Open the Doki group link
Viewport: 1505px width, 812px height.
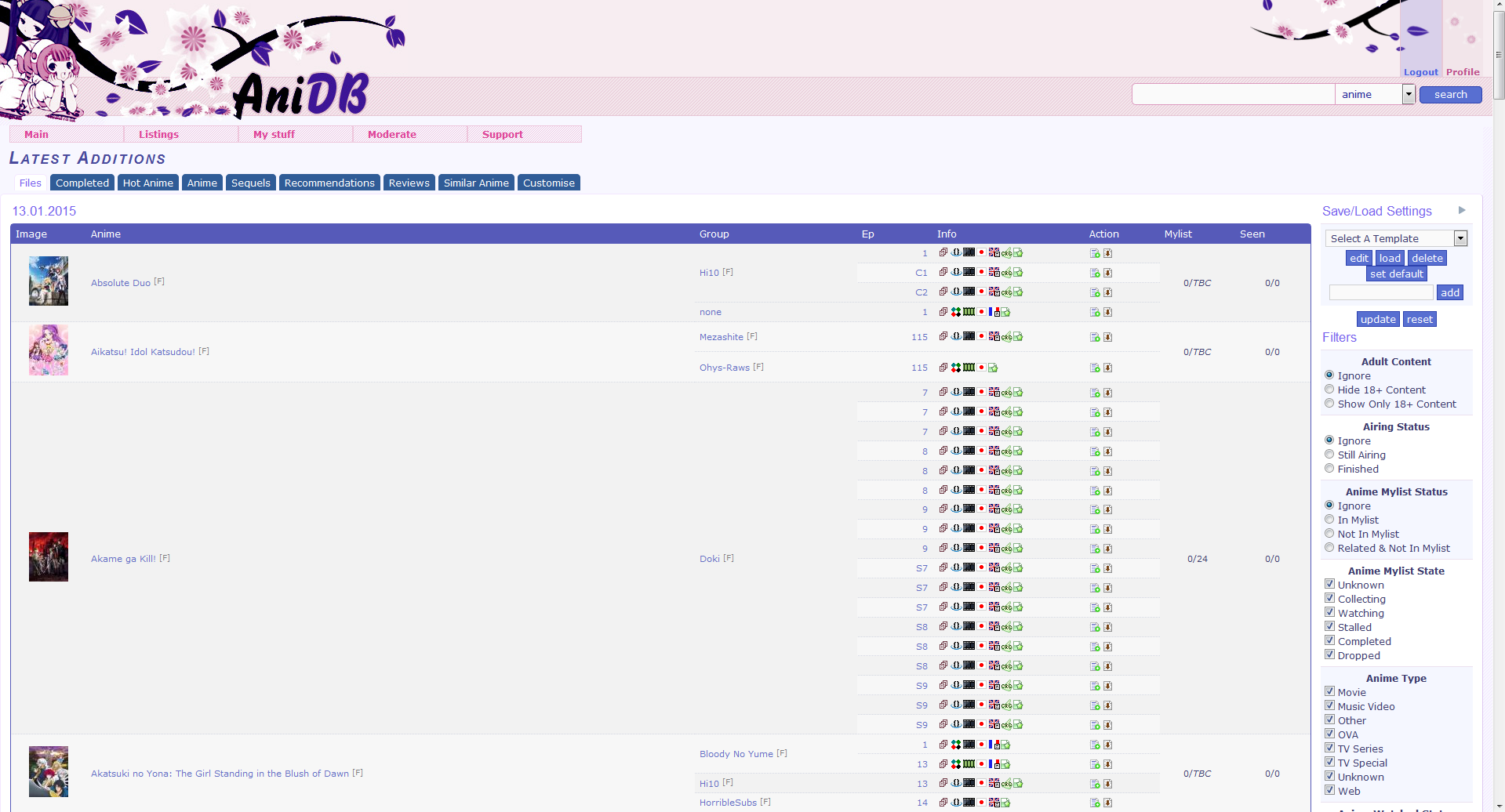click(x=710, y=559)
